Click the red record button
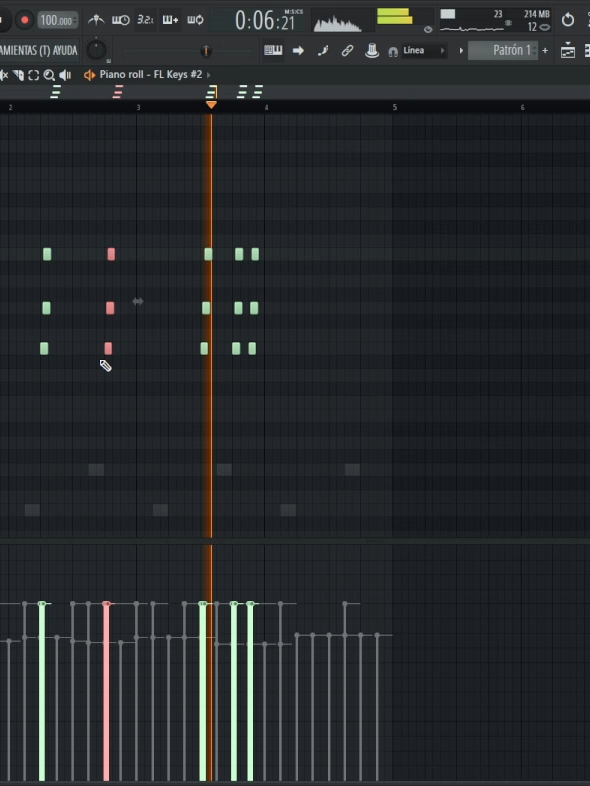 pos(24,20)
